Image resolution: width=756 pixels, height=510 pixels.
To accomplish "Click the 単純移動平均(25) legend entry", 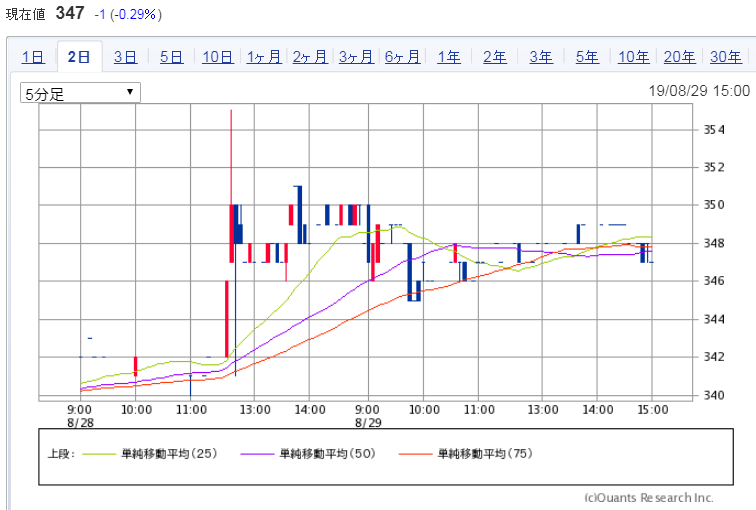I will (x=169, y=454).
